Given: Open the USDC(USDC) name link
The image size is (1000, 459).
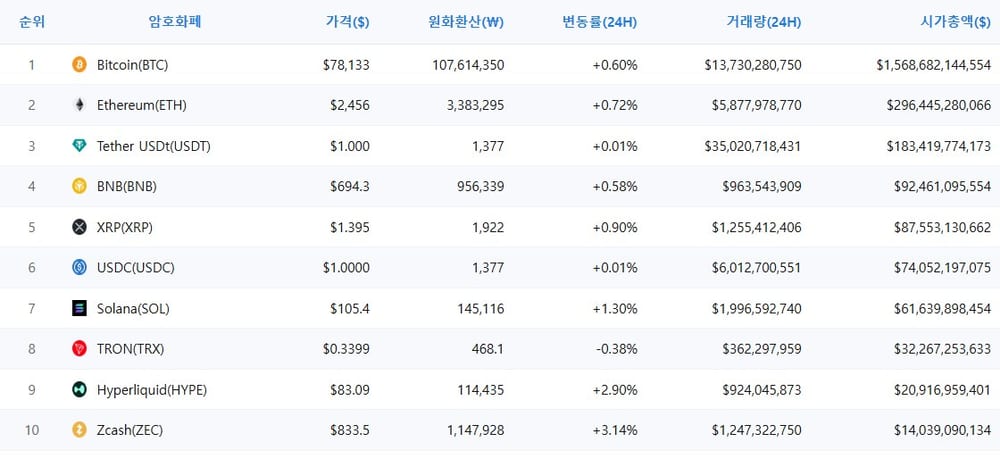Looking at the screenshot, I should click(136, 268).
